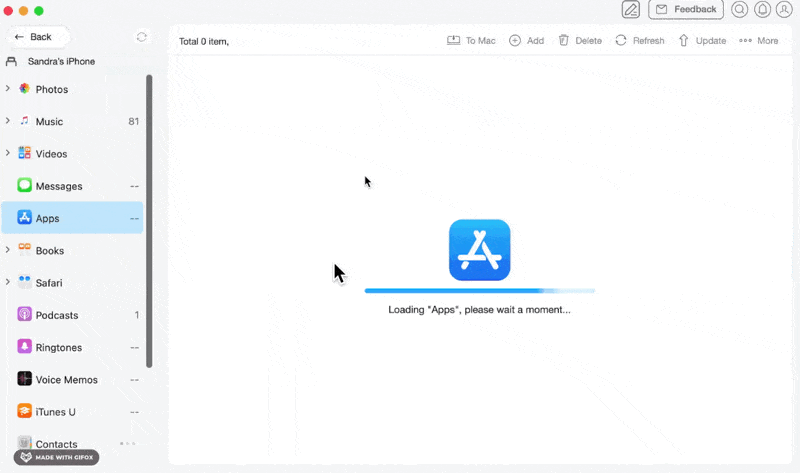The width and height of the screenshot is (800, 473).
Task: Click the large App Store loading icon
Action: (x=479, y=250)
